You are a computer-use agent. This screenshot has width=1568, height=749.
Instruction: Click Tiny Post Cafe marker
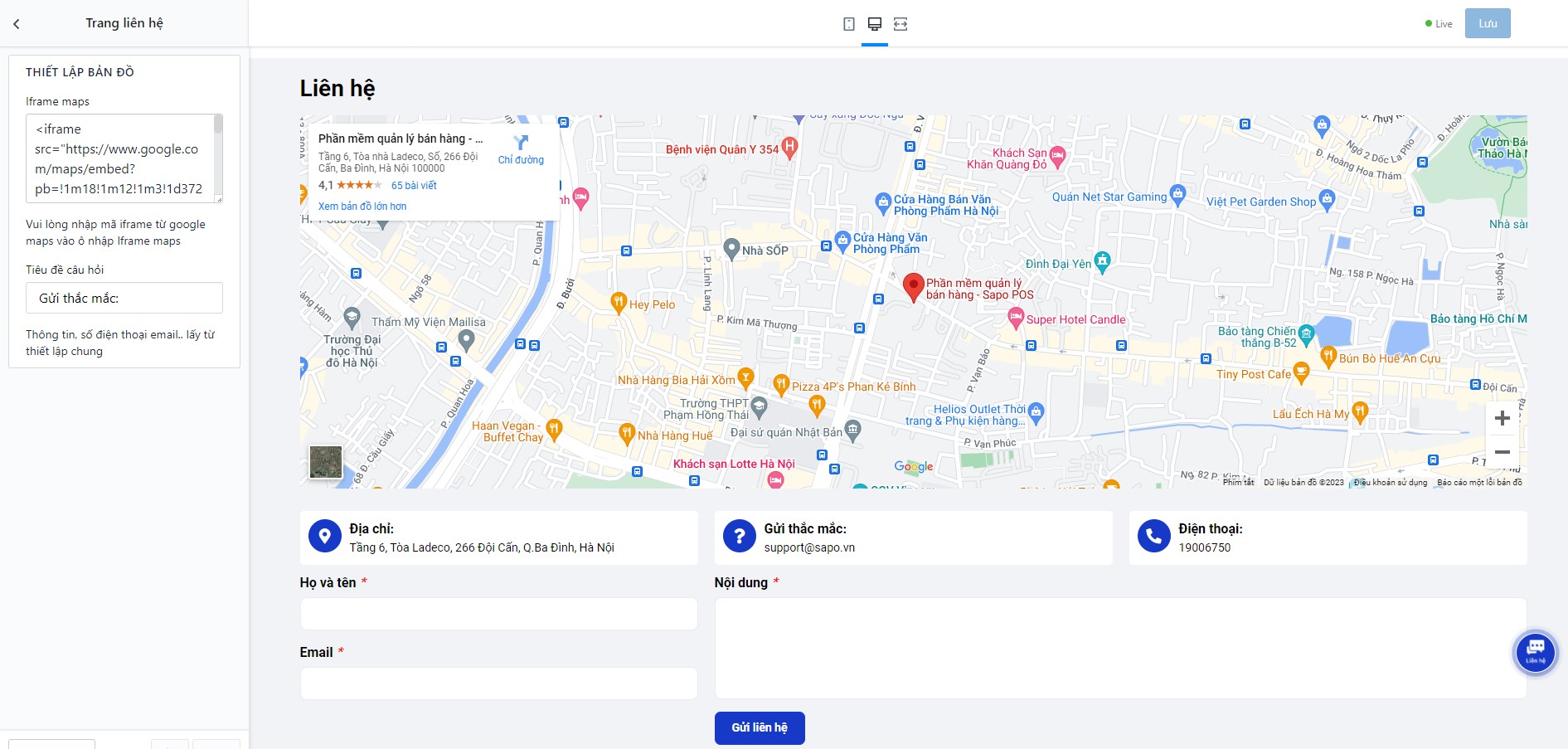tap(1301, 373)
